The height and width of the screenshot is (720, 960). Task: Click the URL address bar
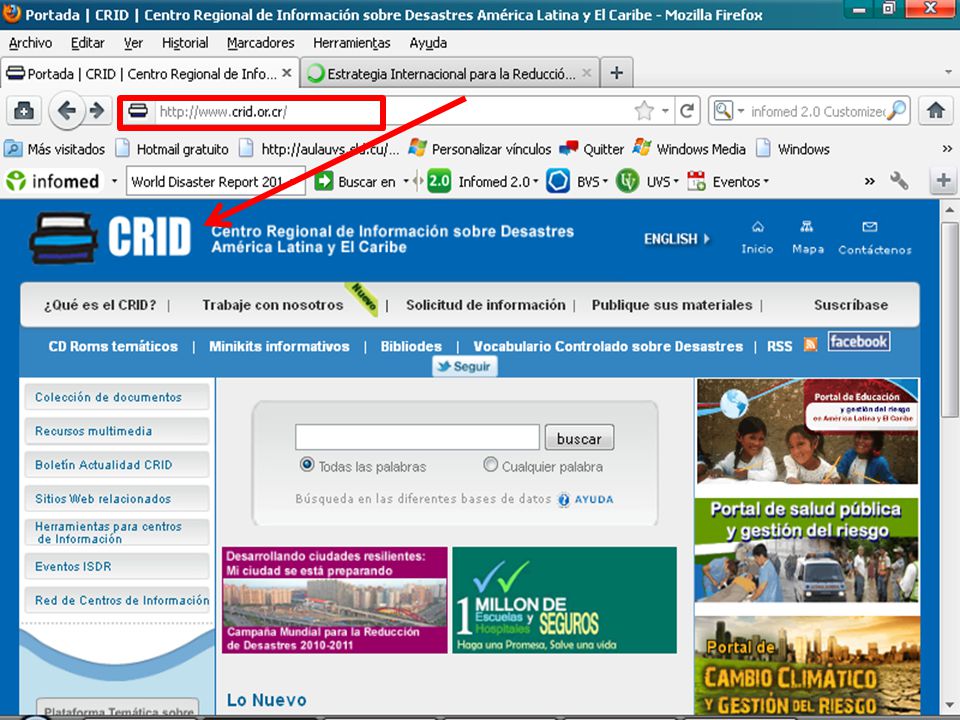coord(392,111)
